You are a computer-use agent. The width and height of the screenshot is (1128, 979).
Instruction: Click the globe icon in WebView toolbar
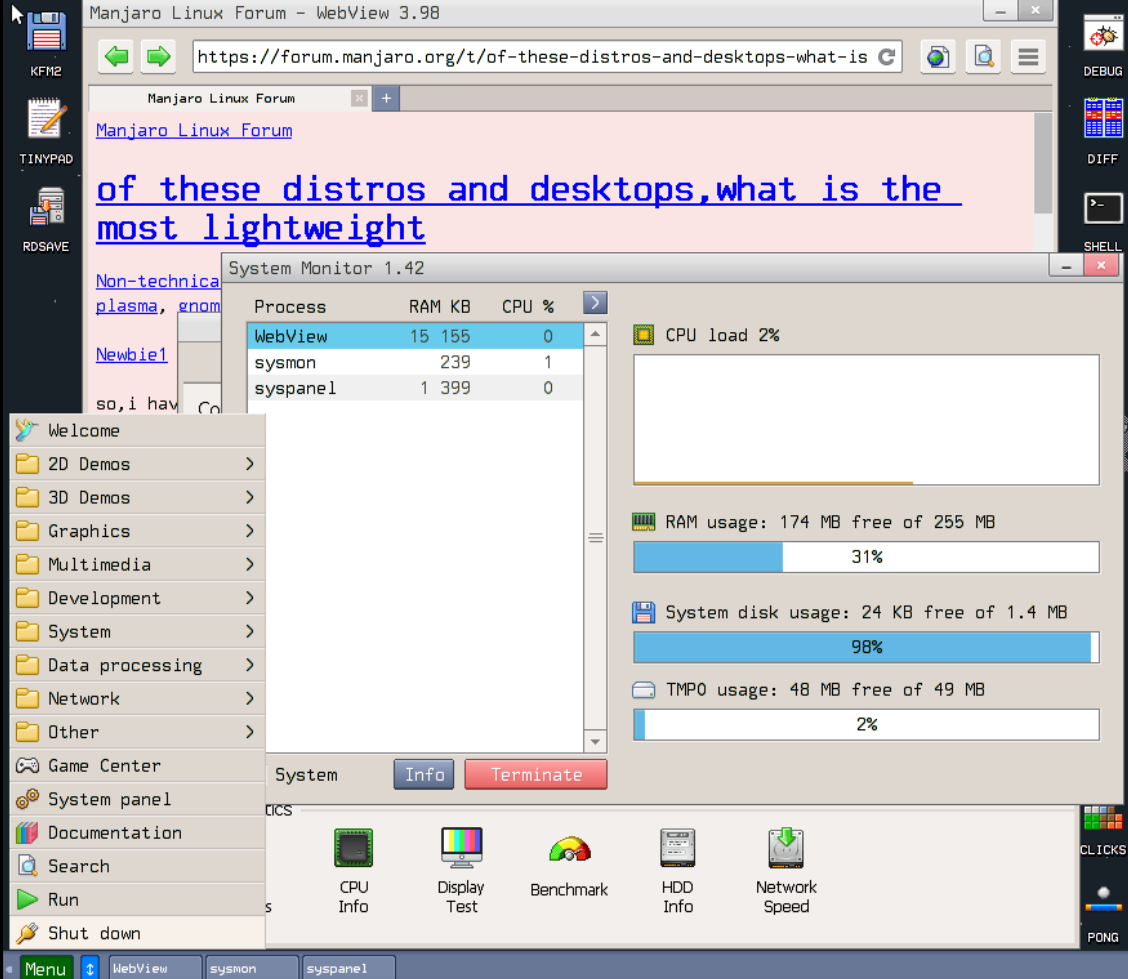tap(937, 57)
